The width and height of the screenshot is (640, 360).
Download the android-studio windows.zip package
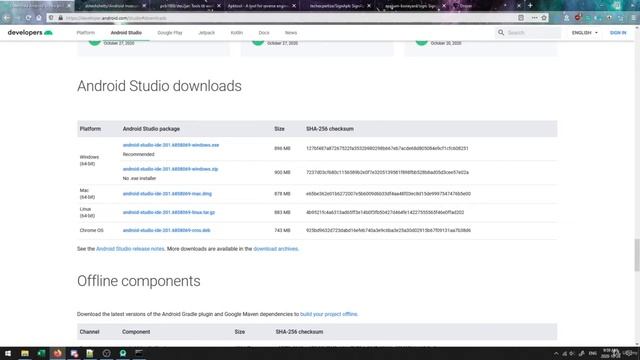171,169
